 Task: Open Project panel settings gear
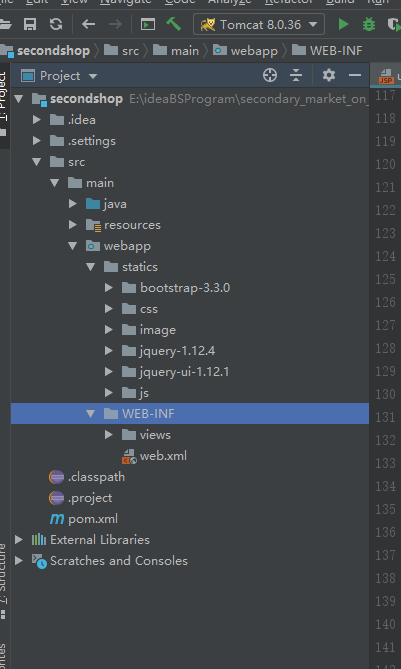click(x=328, y=76)
